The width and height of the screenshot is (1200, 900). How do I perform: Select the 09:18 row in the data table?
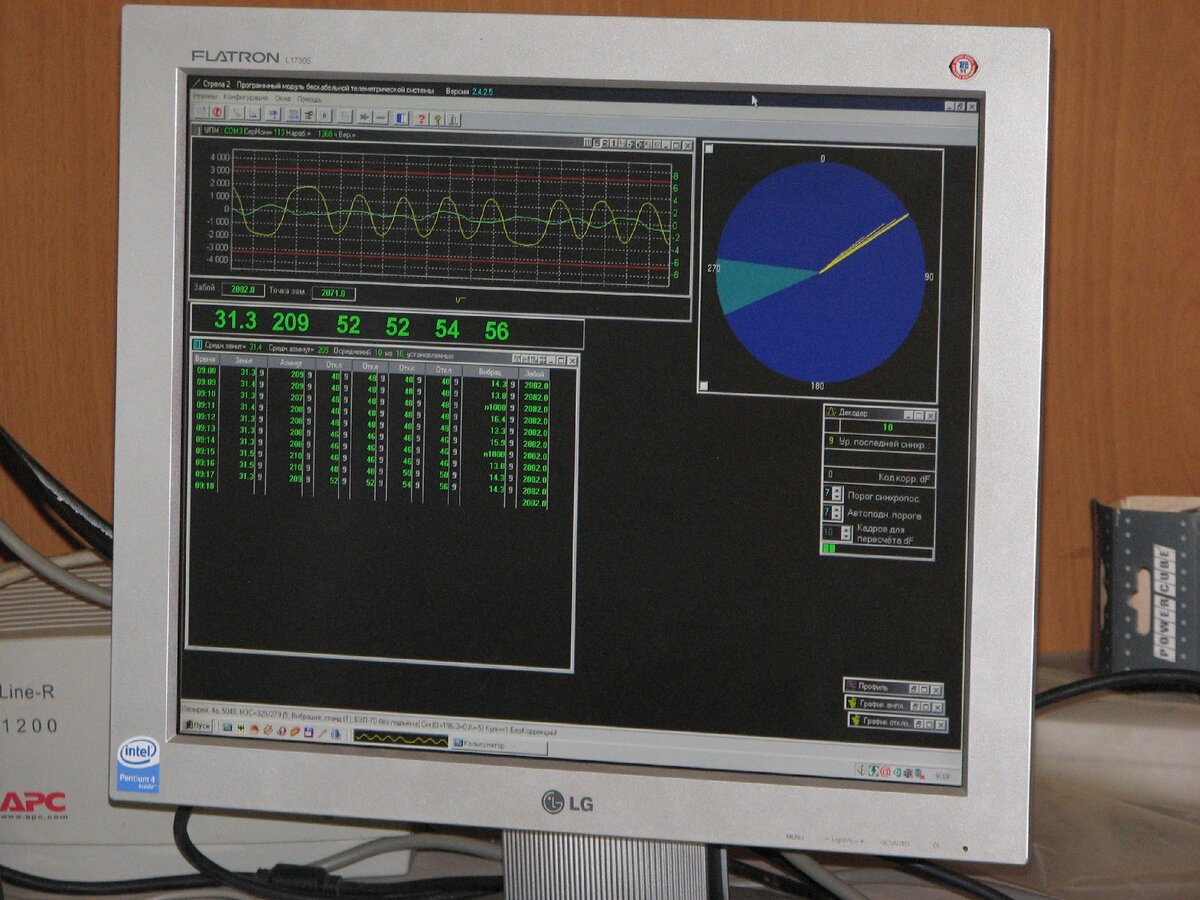(x=371, y=492)
